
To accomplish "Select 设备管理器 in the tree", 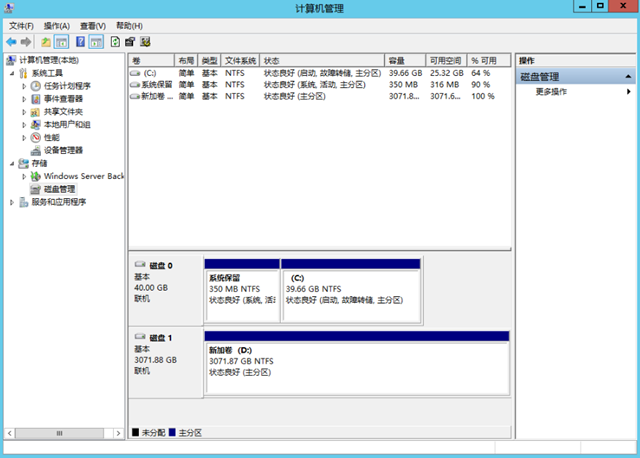I will tap(63, 150).
